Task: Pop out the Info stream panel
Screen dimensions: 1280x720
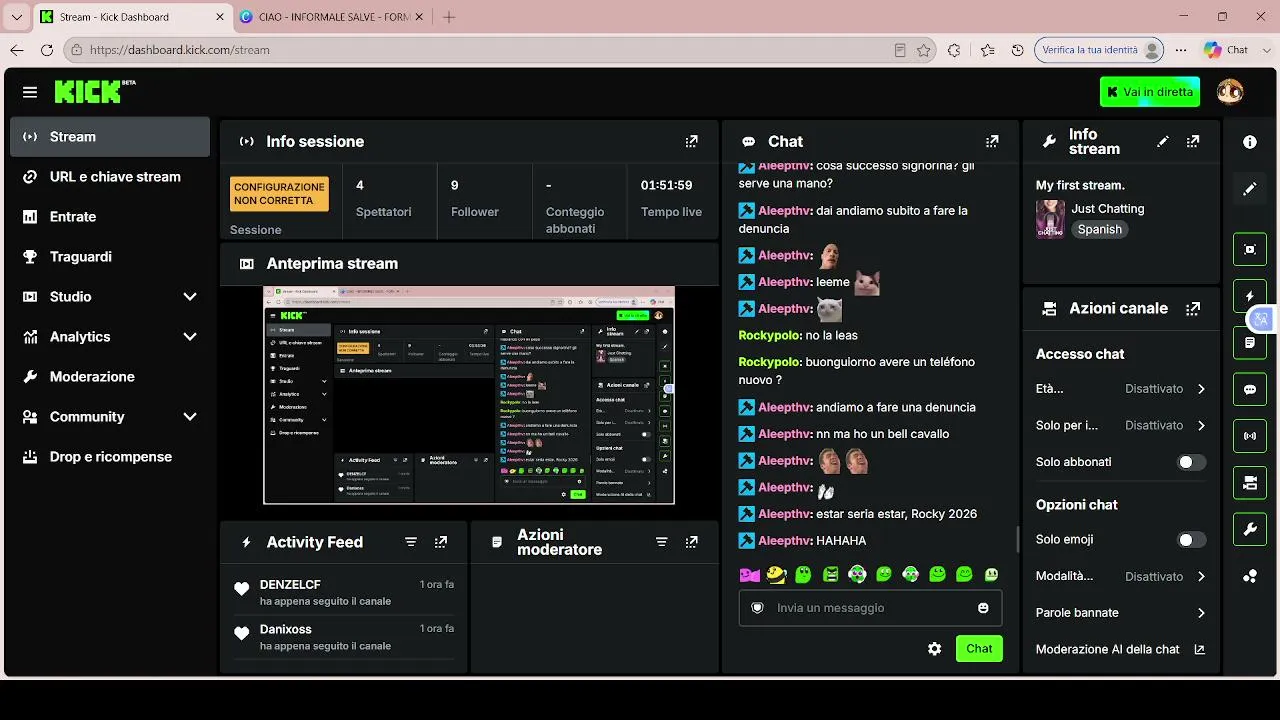Action: pyautogui.click(x=1193, y=142)
